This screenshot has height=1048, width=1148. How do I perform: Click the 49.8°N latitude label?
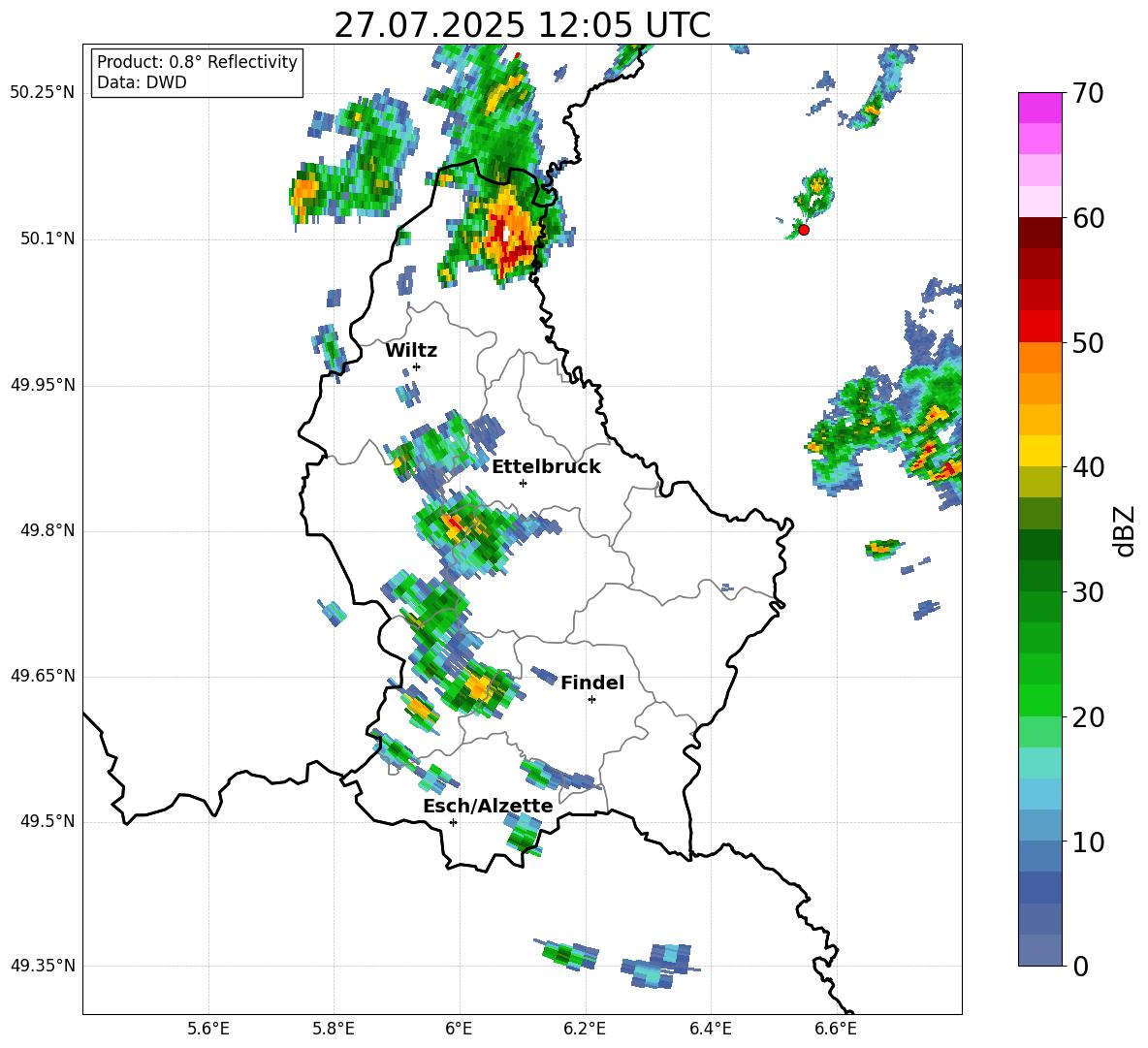48,530
